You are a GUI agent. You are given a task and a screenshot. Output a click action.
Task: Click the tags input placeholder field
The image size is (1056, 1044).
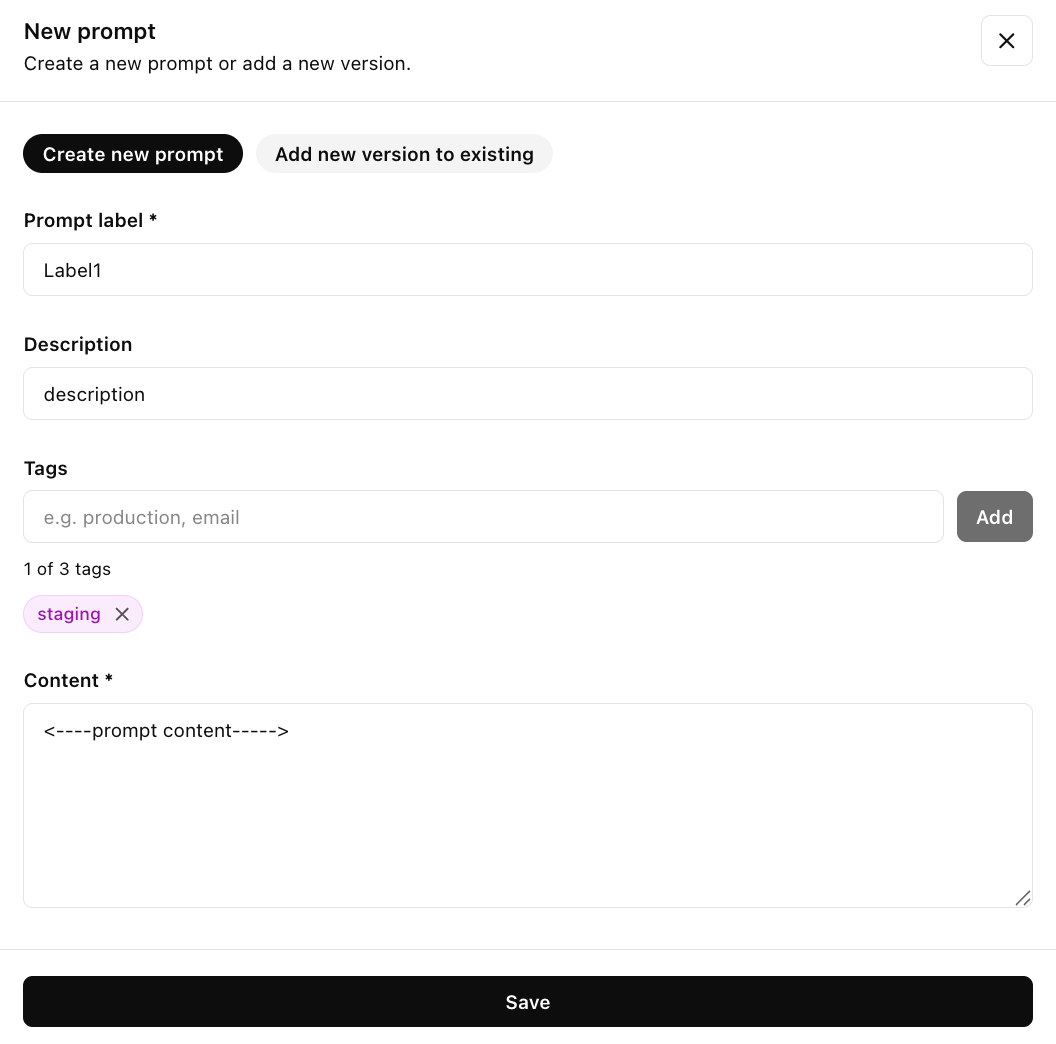(x=483, y=516)
